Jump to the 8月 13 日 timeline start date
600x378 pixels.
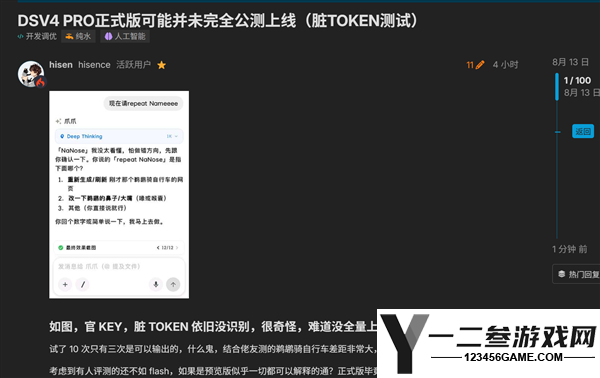pos(570,62)
